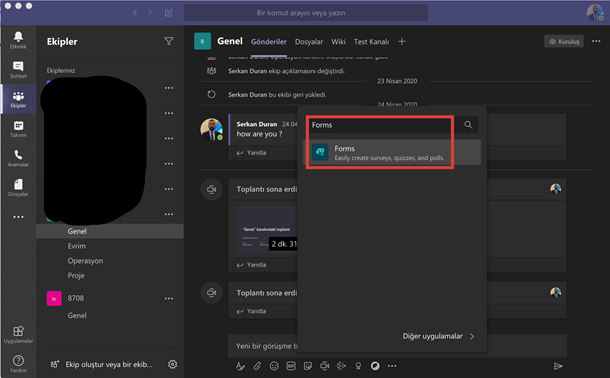
Task: Click the filter funnel icon
Action: (169, 41)
